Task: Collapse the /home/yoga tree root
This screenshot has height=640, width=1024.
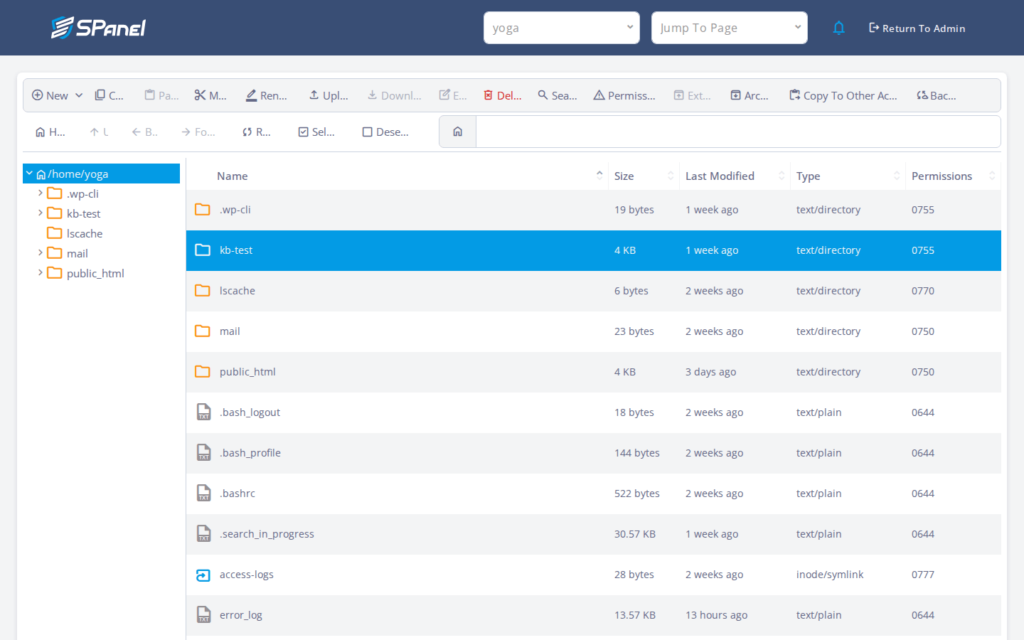Action: pos(29,174)
